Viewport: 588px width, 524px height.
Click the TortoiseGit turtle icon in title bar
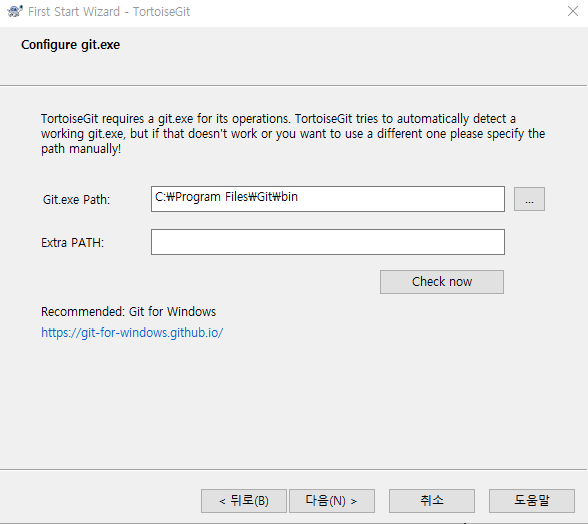pyautogui.click(x=15, y=12)
